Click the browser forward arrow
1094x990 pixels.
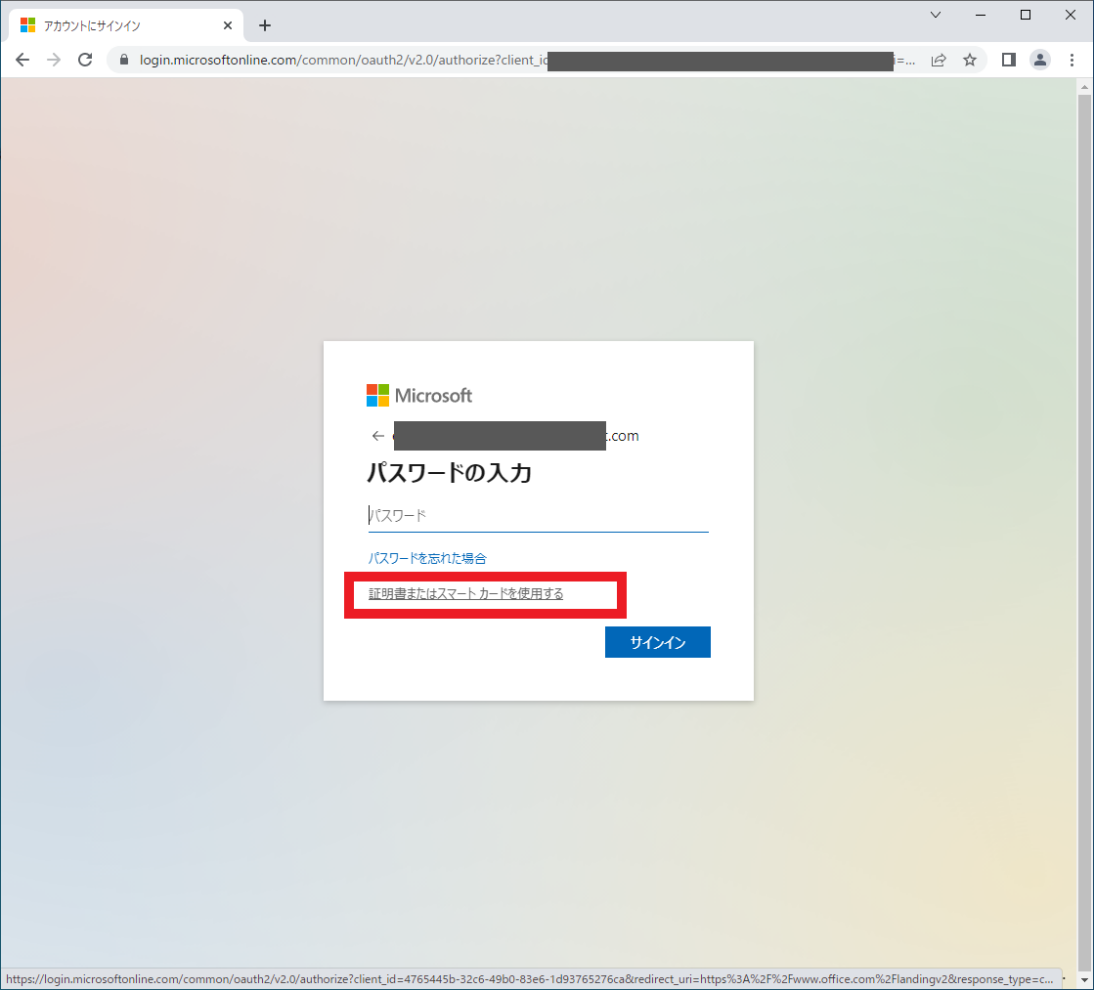(x=54, y=60)
